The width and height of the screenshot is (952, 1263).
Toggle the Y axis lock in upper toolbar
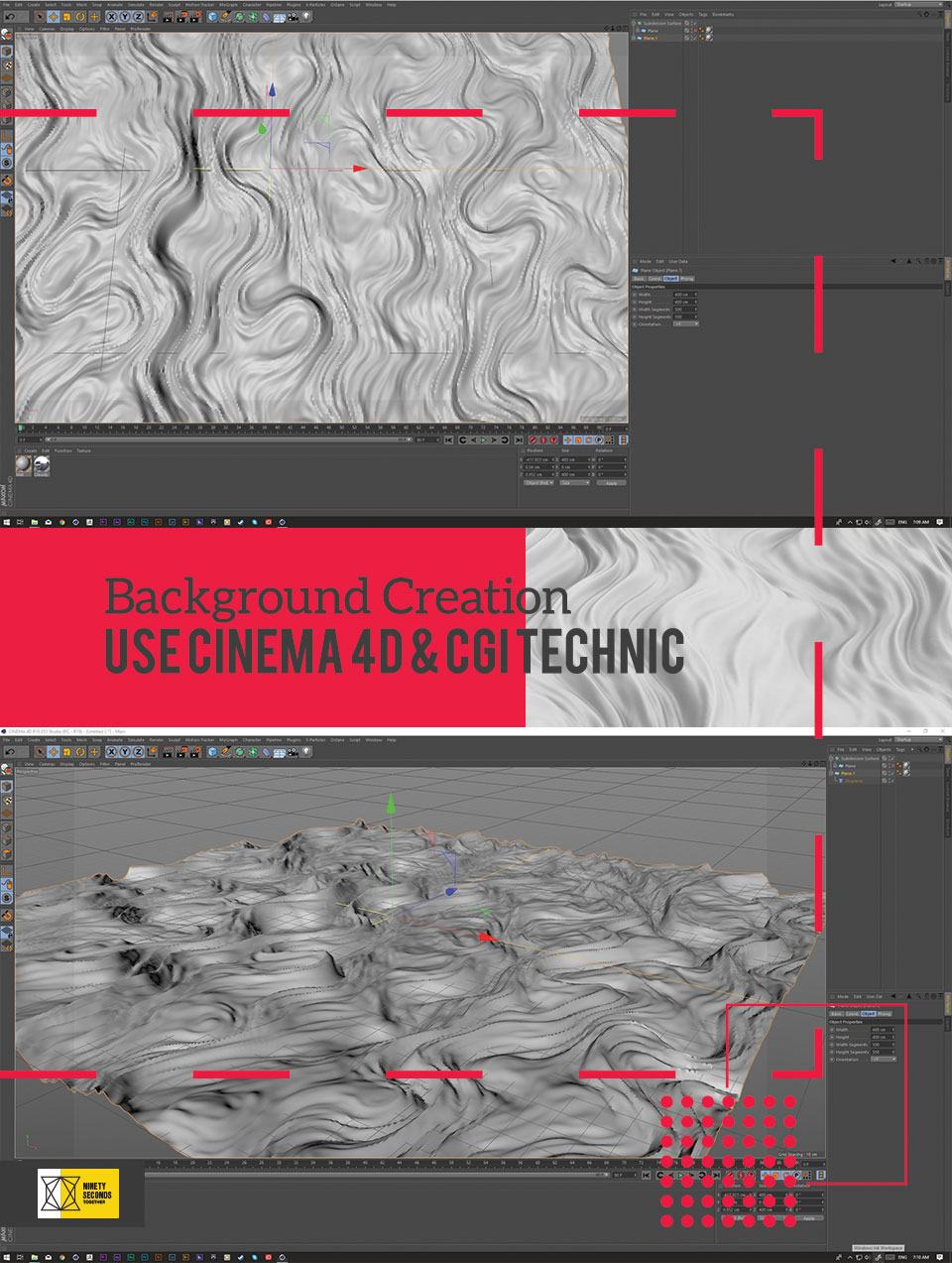(x=124, y=16)
